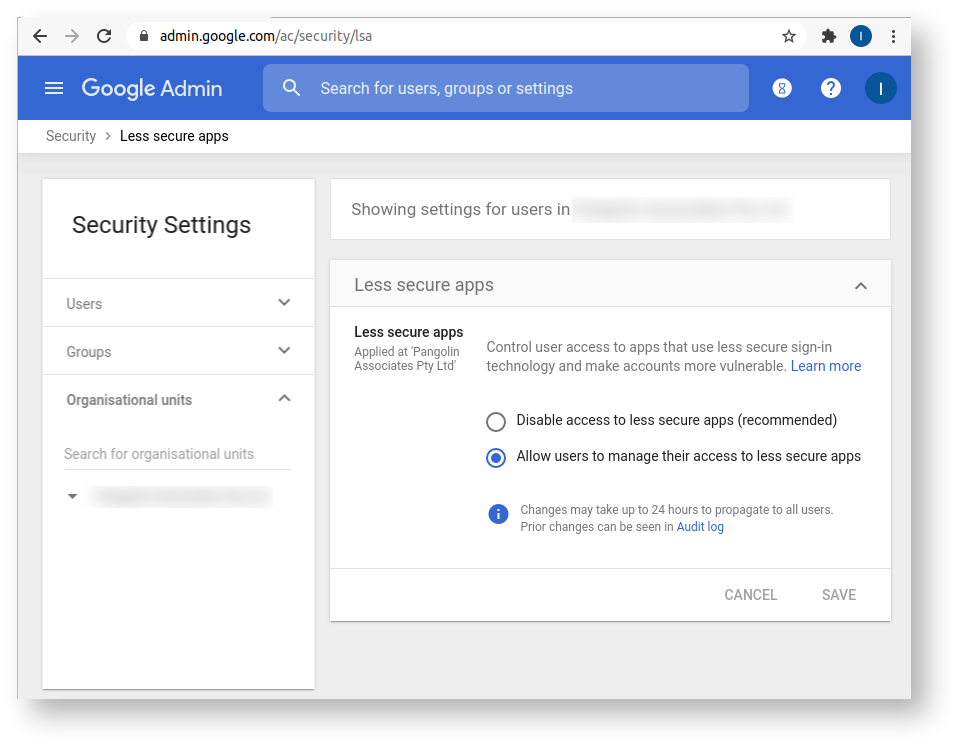Select Allow users to manage their access
This screenshot has height=747, width=959.
click(496, 457)
